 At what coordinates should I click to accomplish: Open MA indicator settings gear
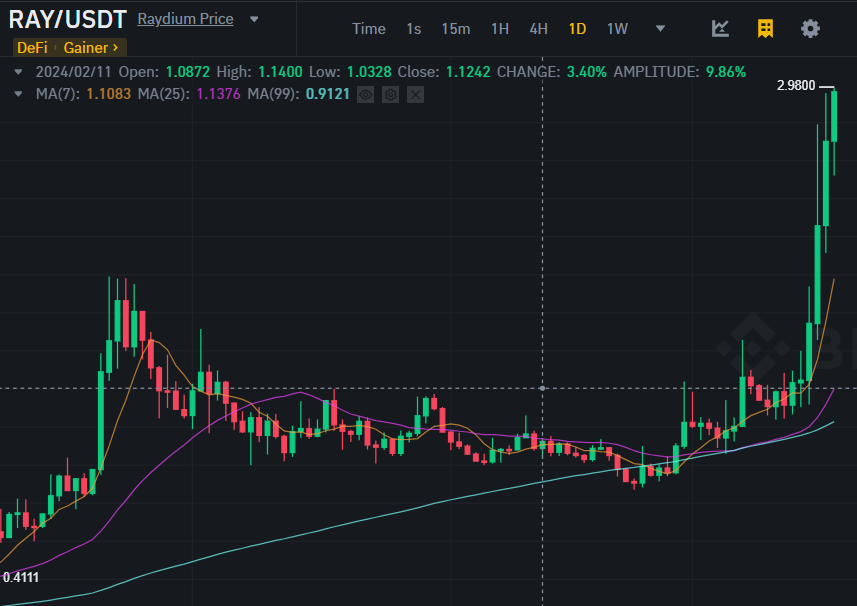click(390, 95)
